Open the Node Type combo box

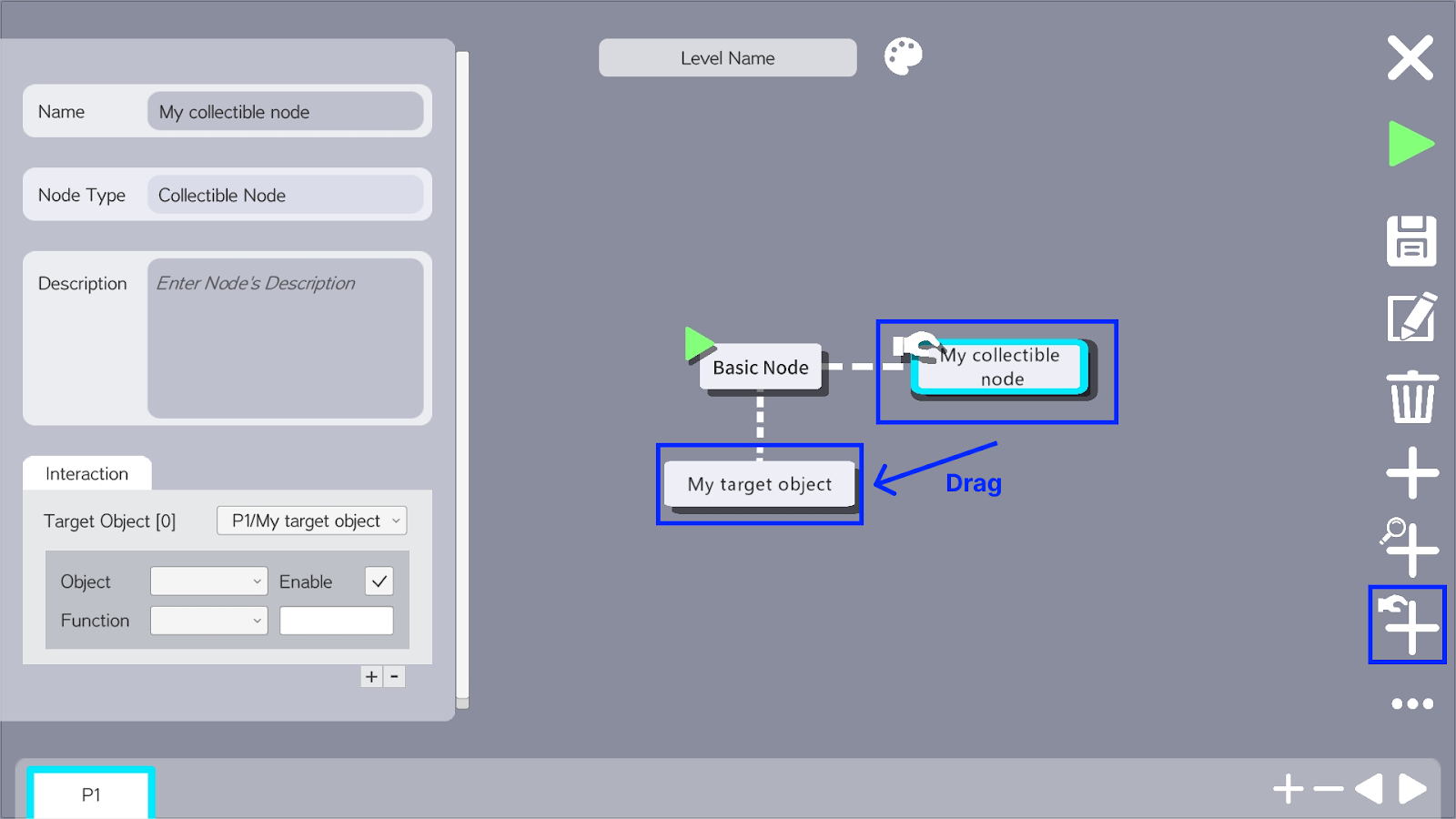click(286, 195)
